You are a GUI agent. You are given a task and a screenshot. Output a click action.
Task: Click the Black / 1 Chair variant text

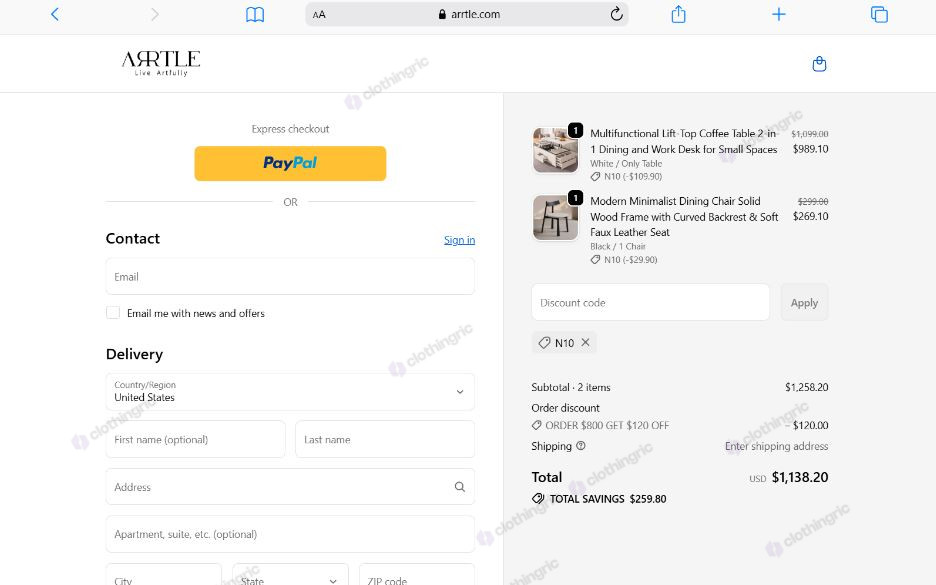pyautogui.click(x=618, y=247)
